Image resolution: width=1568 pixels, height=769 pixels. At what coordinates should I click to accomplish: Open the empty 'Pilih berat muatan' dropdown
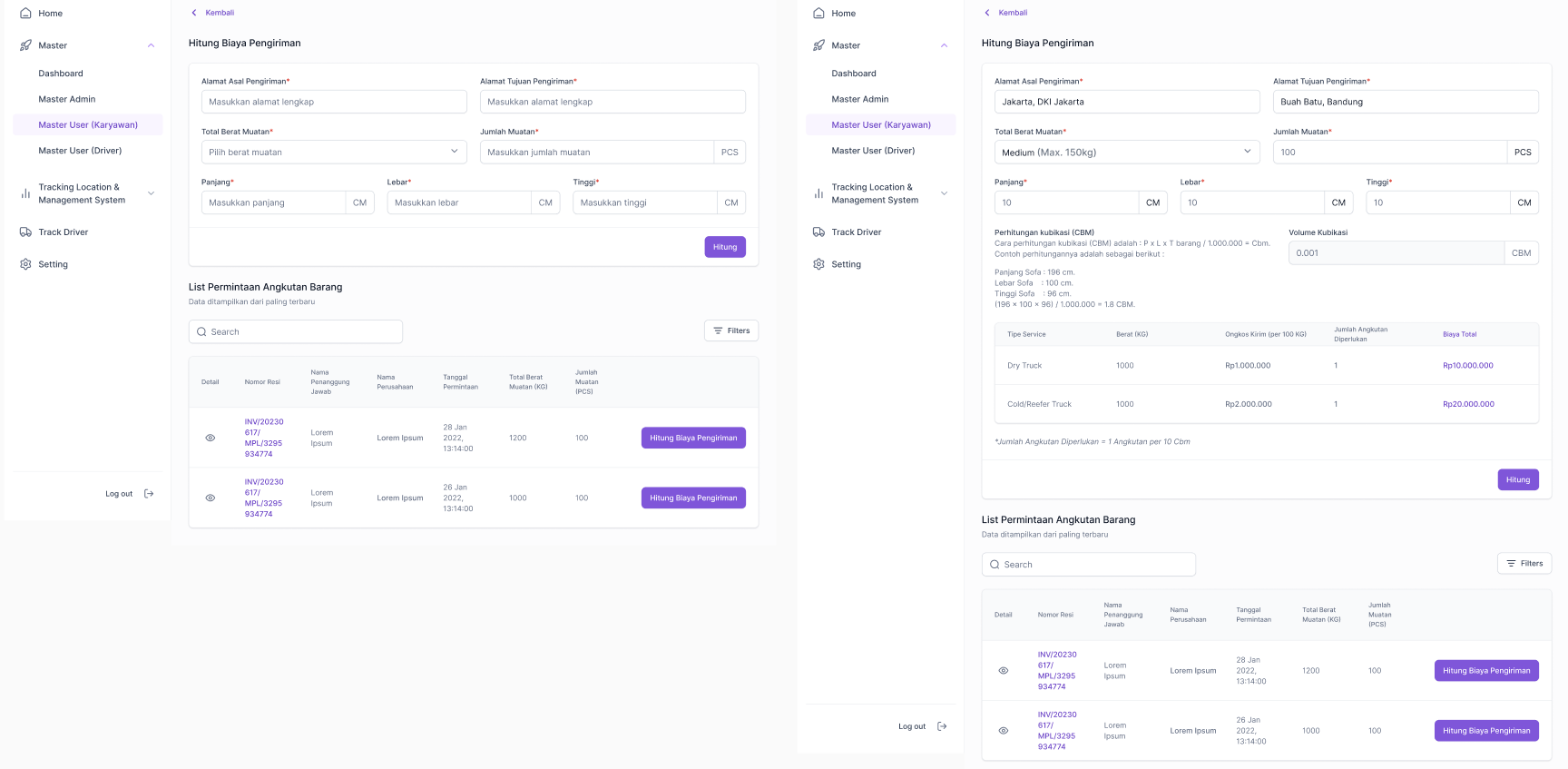[333, 152]
